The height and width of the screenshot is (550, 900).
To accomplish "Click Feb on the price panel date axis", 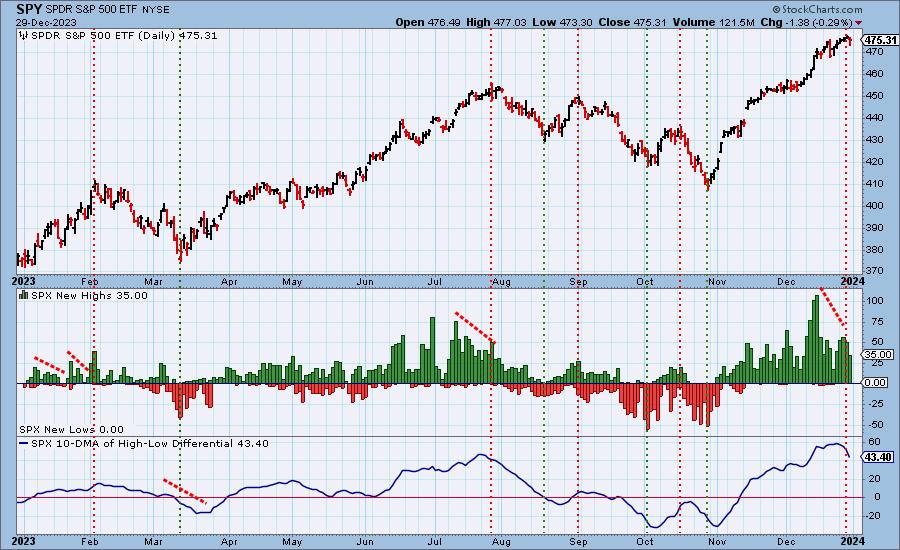I will point(90,282).
